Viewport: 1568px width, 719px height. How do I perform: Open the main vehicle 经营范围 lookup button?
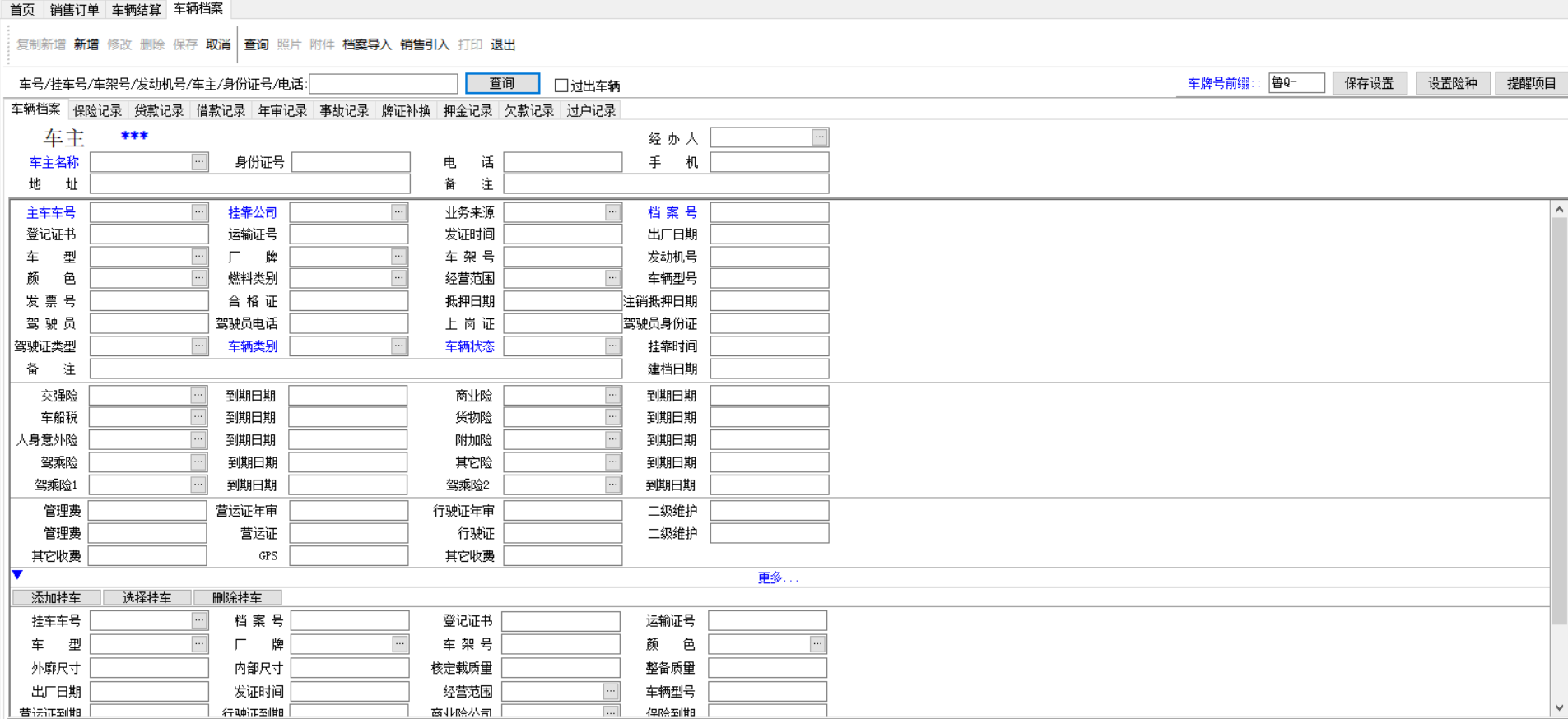612,278
